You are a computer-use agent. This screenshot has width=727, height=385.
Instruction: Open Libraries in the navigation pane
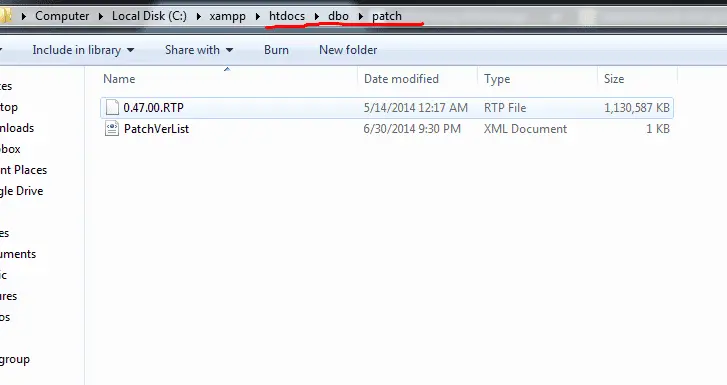coord(5,233)
